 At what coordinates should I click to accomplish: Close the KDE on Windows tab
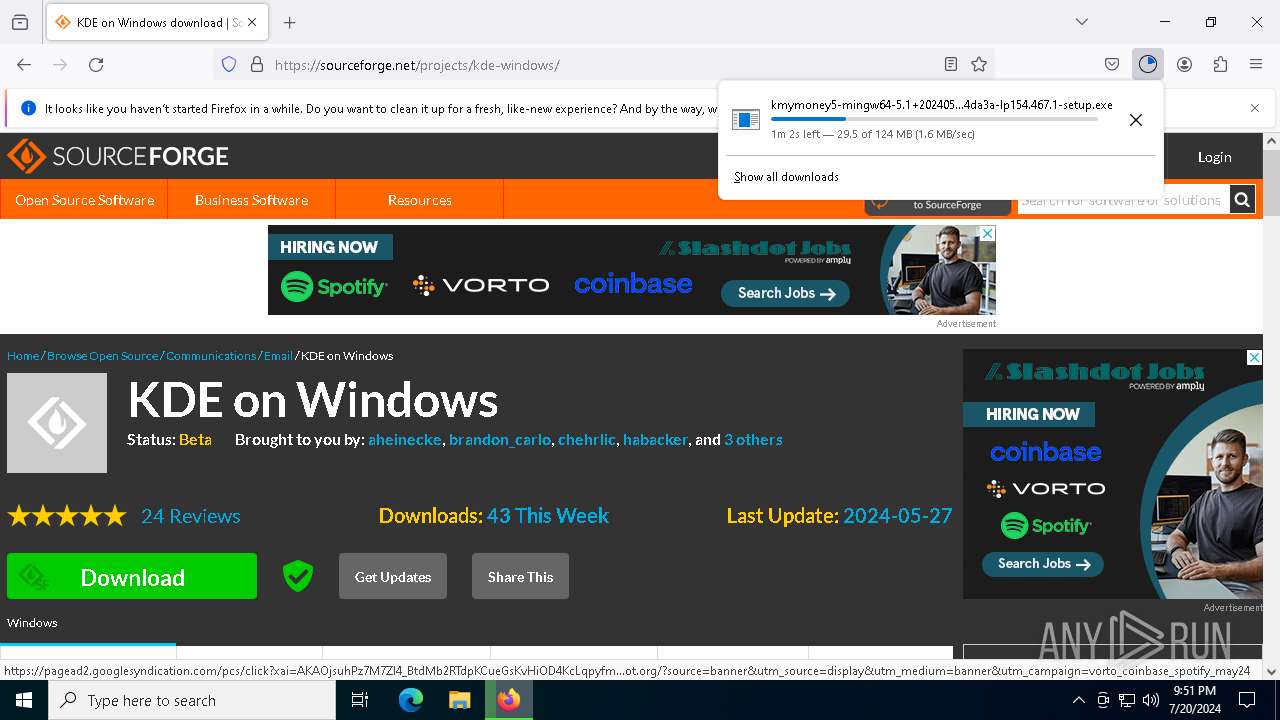click(251, 22)
